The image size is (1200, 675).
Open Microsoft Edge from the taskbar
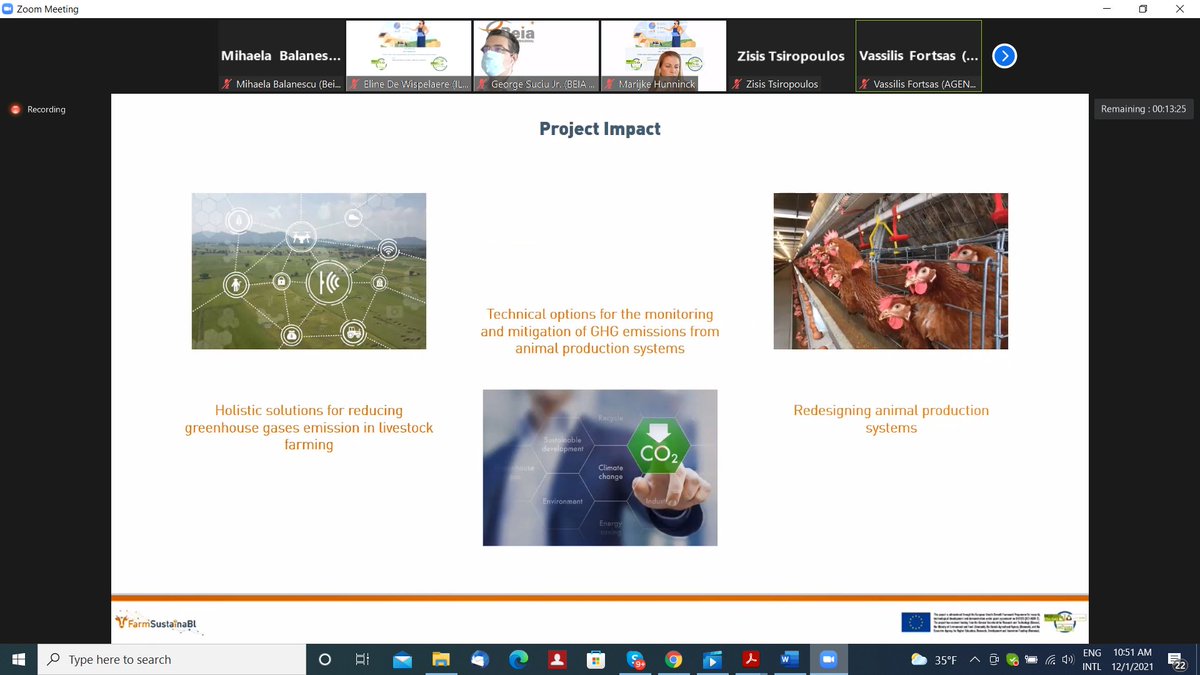tap(518, 659)
